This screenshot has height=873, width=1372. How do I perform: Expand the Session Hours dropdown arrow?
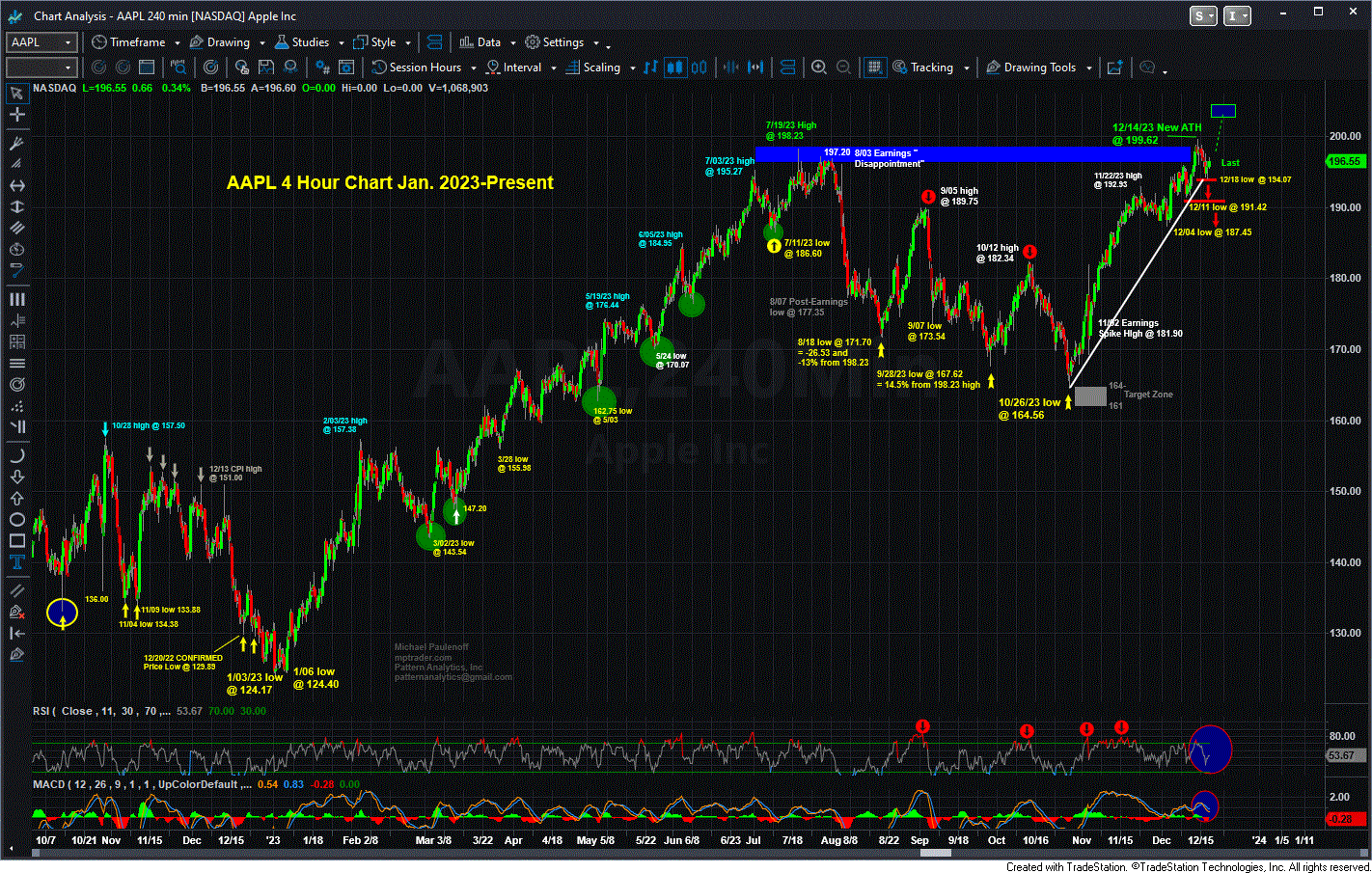click(473, 68)
